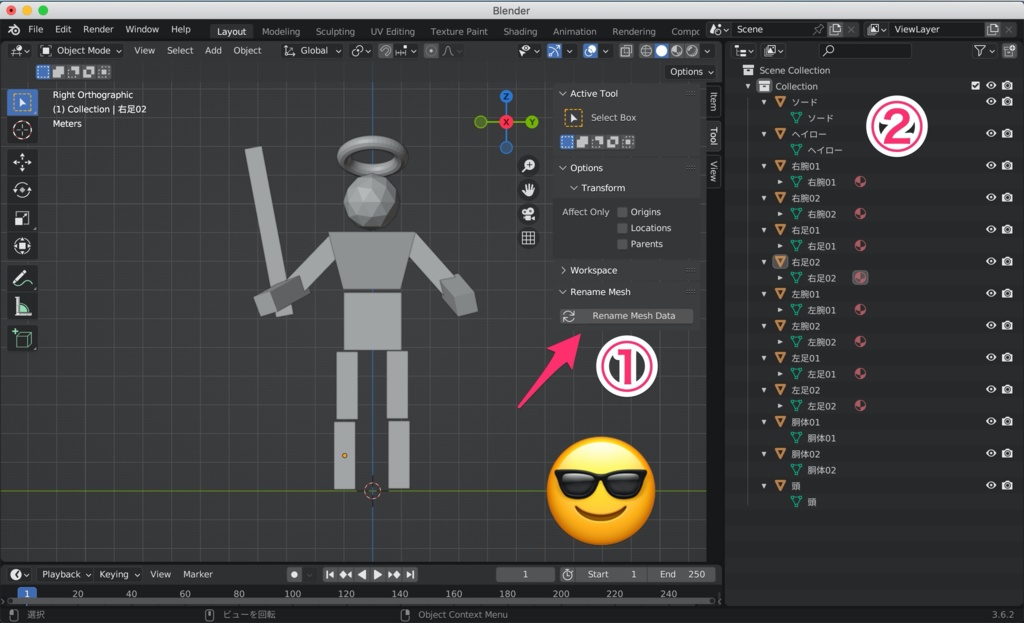Screen dimensions: 1024x623
Task: Enable the Origins checkbox
Action: pos(622,212)
